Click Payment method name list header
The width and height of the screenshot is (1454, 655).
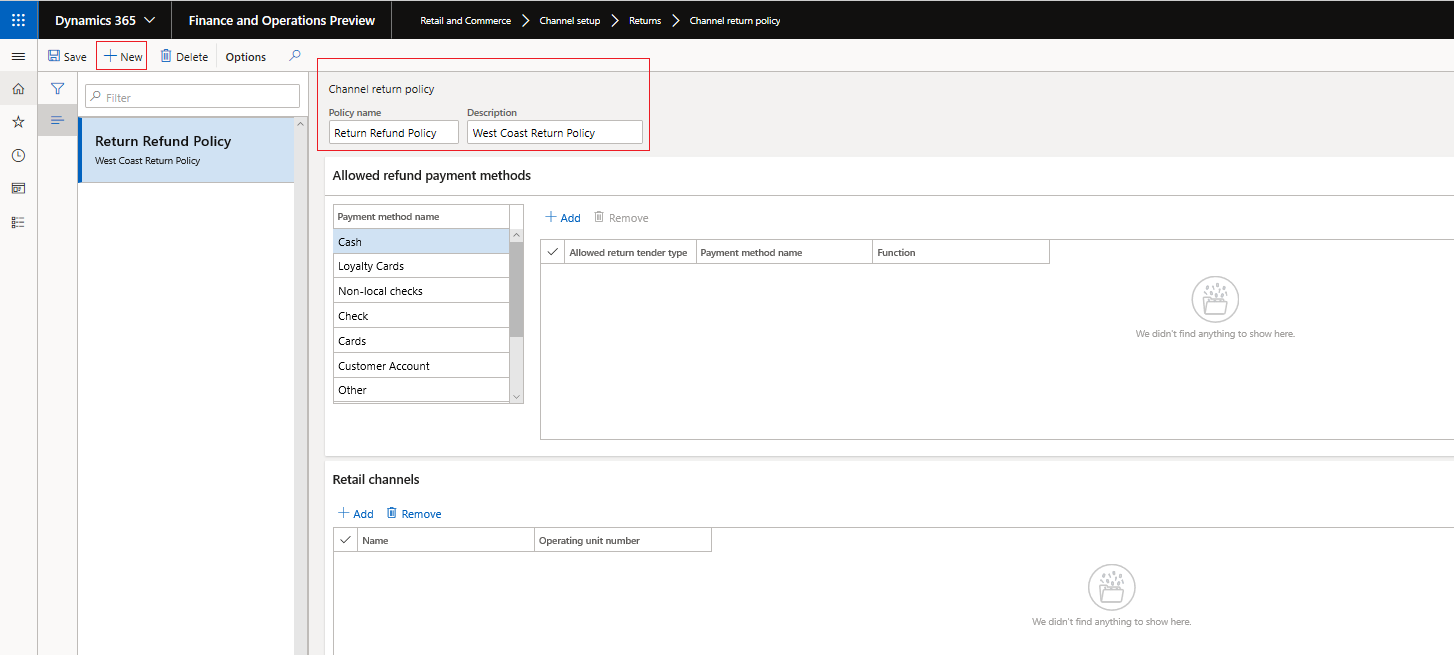coord(421,216)
